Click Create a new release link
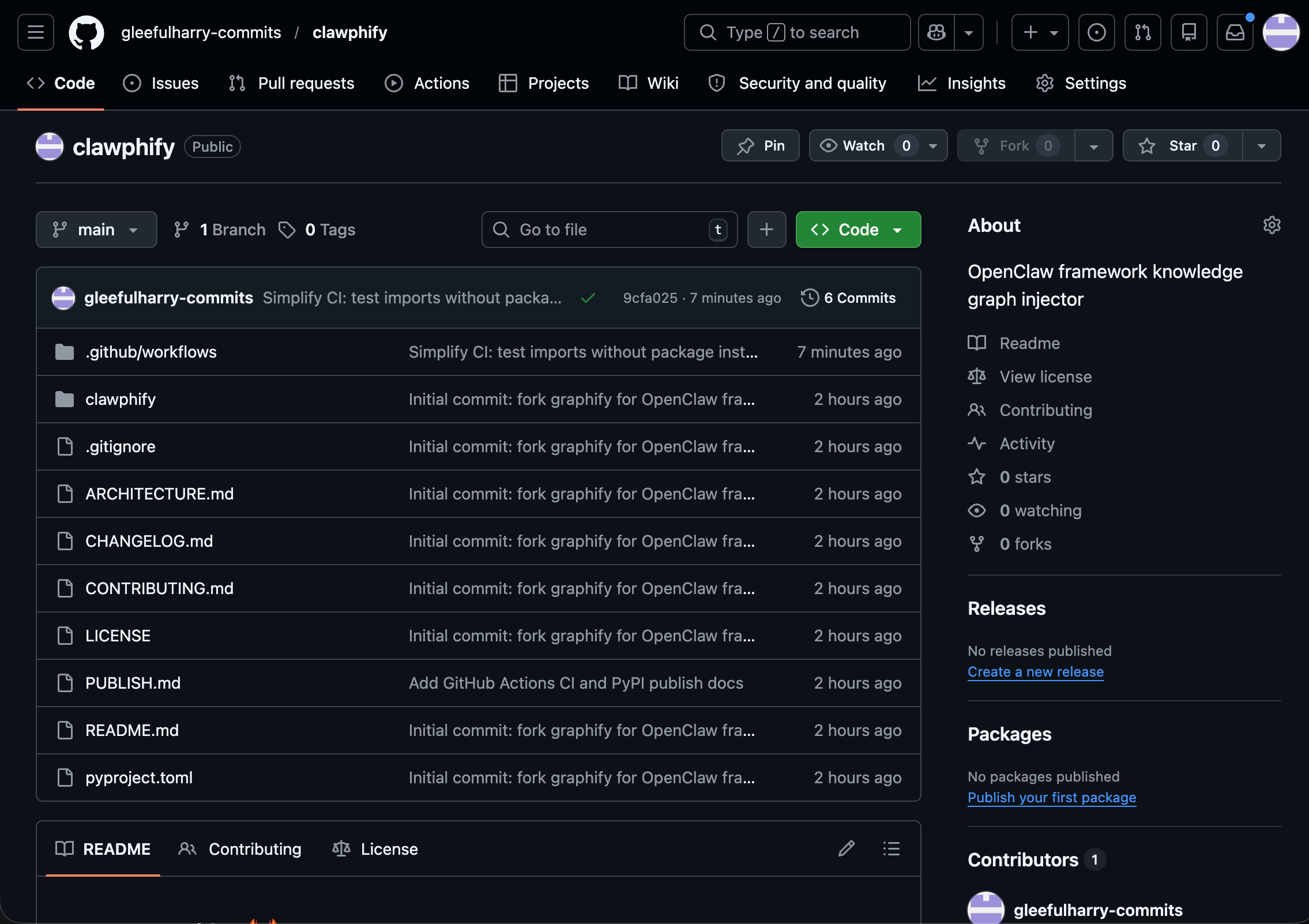 click(1035, 671)
